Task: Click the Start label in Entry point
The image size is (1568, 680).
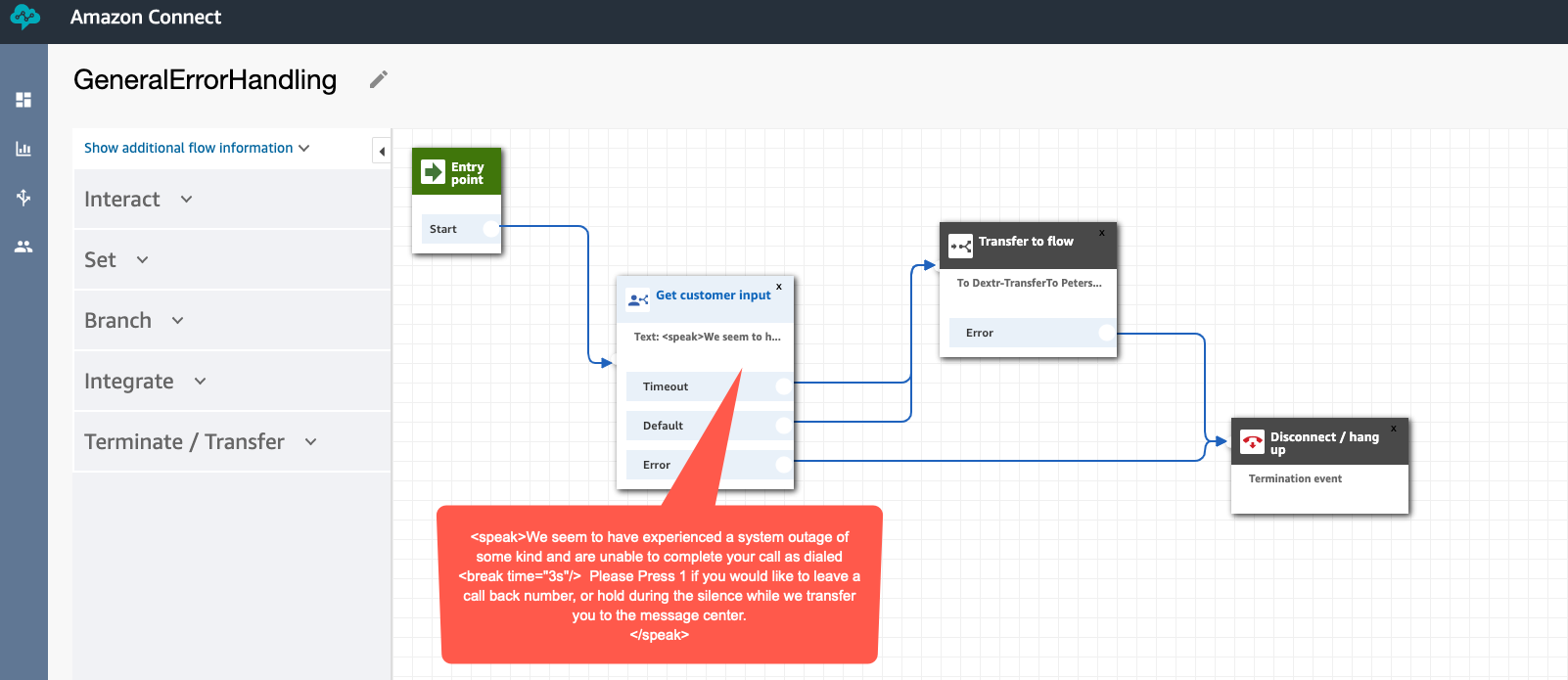Action: coord(443,229)
